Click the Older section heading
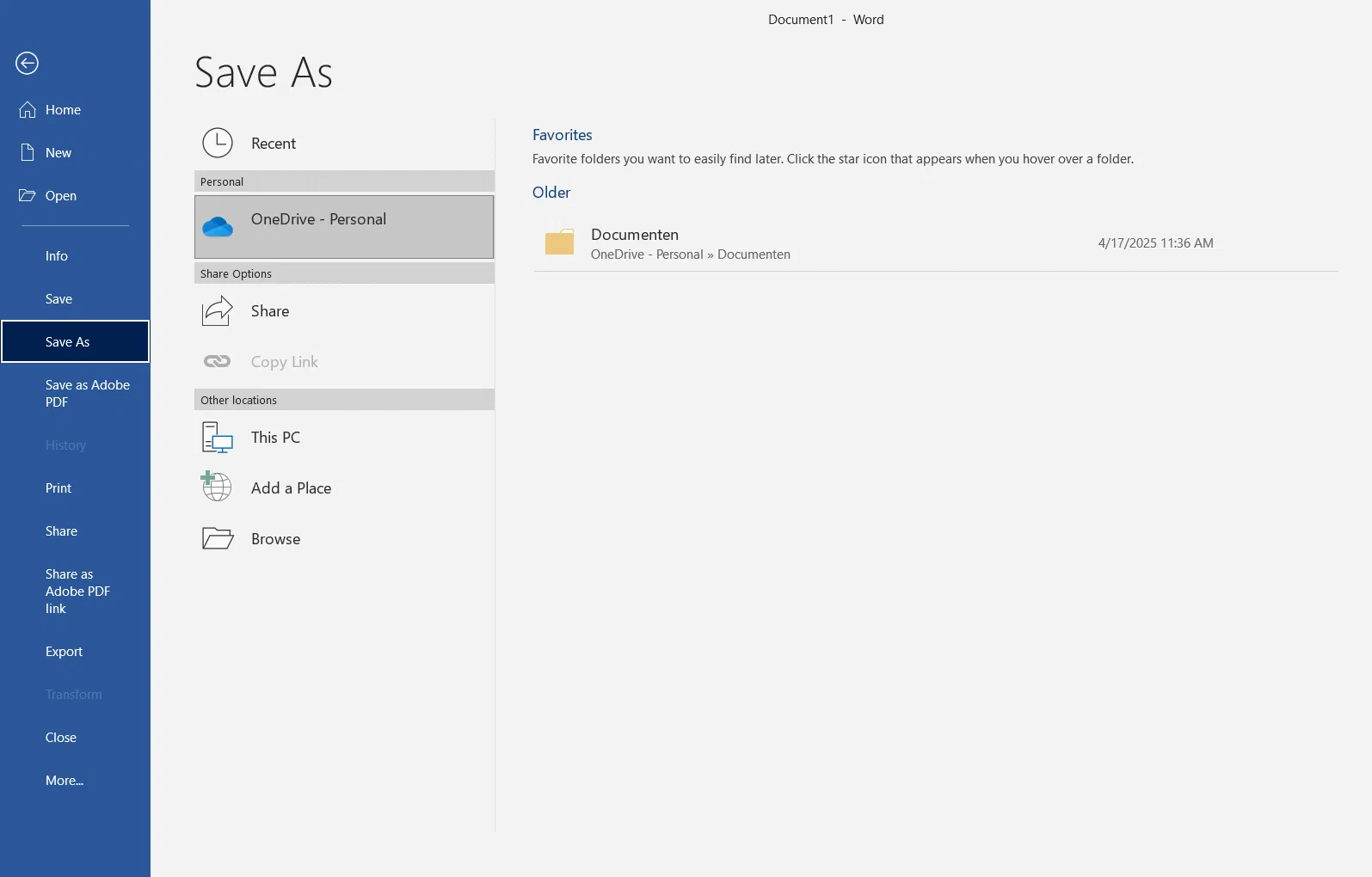Screen dimensions: 1372x877 click(551, 193)
